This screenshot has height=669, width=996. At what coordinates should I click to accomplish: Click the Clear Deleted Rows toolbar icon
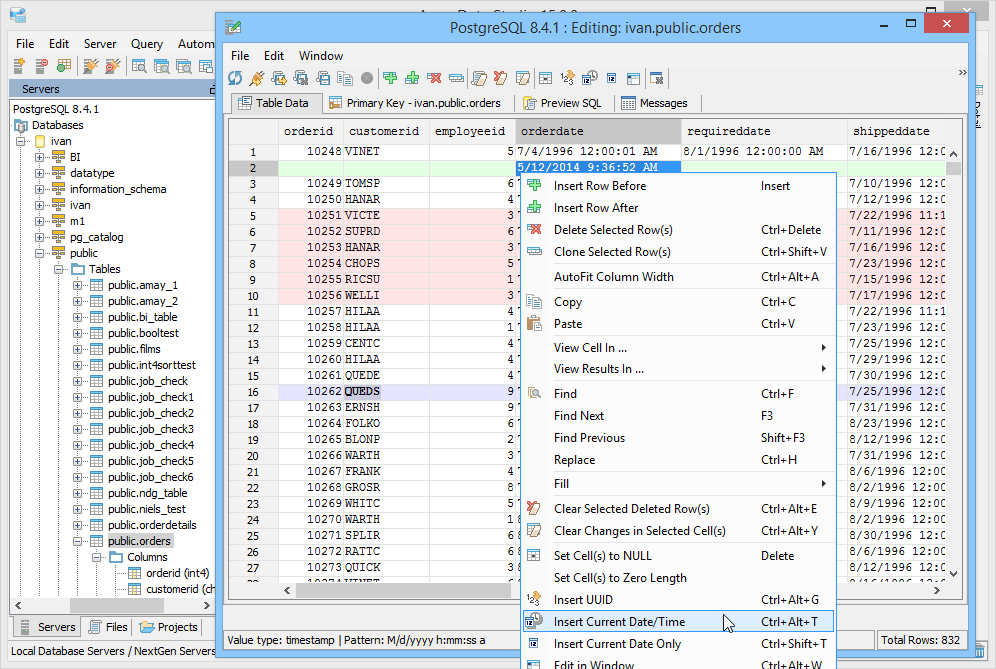(x=501, y=78)
